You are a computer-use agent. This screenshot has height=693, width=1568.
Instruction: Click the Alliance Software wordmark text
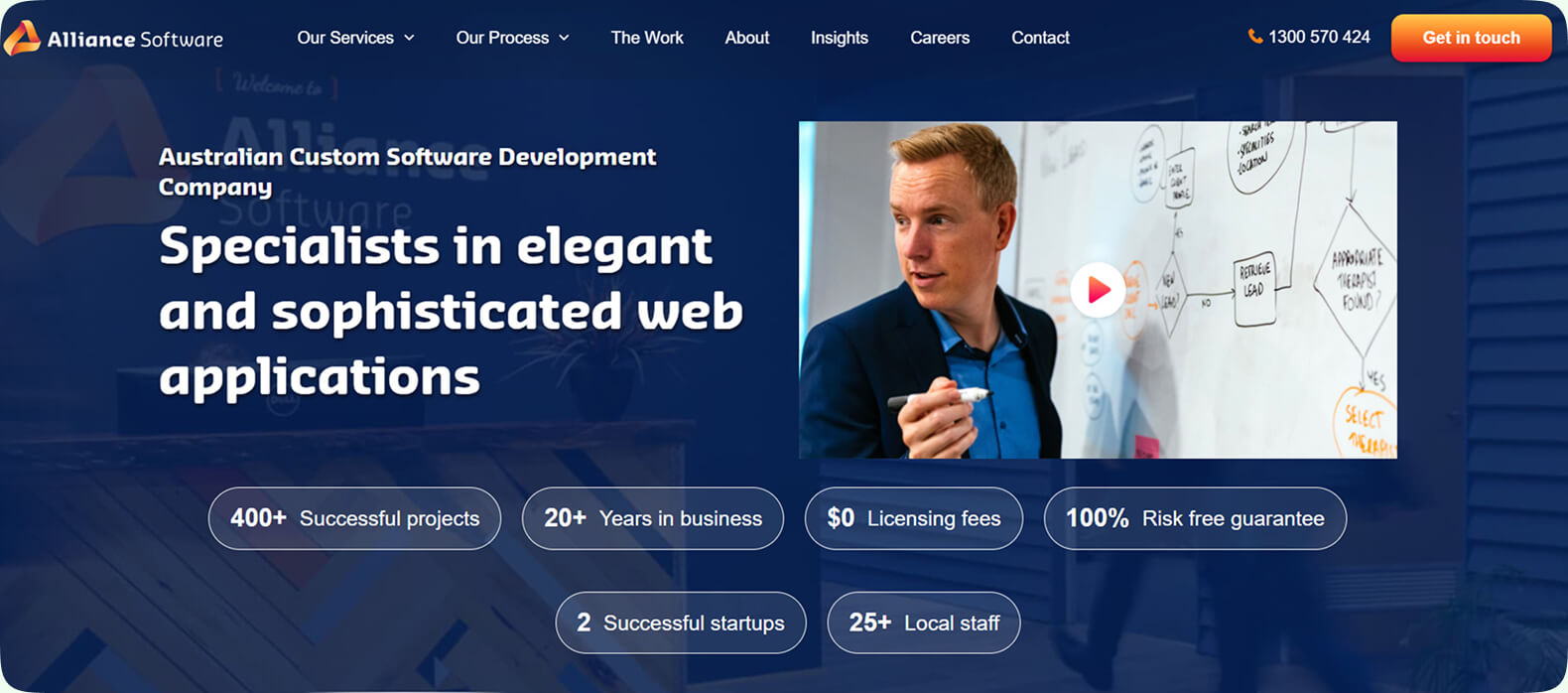click(135, 40)
